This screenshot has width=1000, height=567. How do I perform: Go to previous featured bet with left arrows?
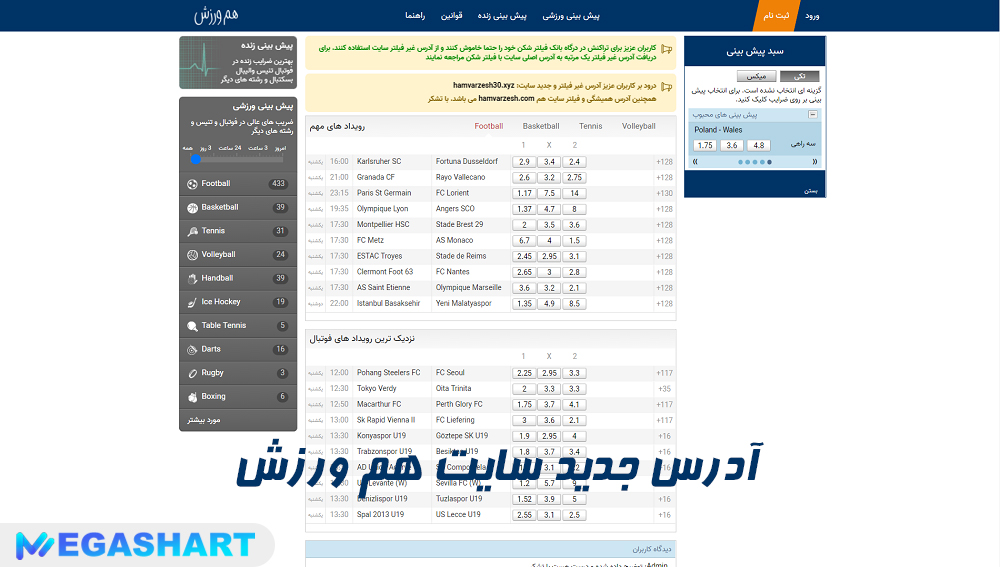[x=695, y=162]
